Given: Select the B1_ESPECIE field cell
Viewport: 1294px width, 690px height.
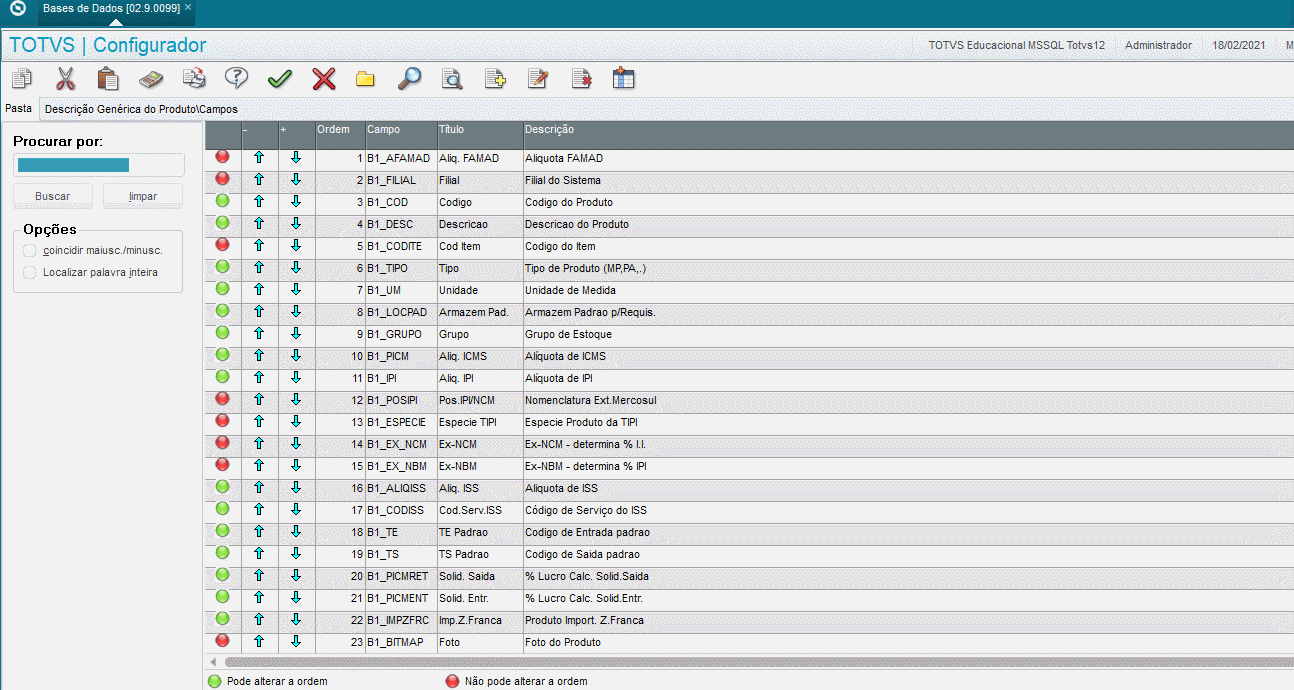Looking at the screenshot, I should 400,422.
